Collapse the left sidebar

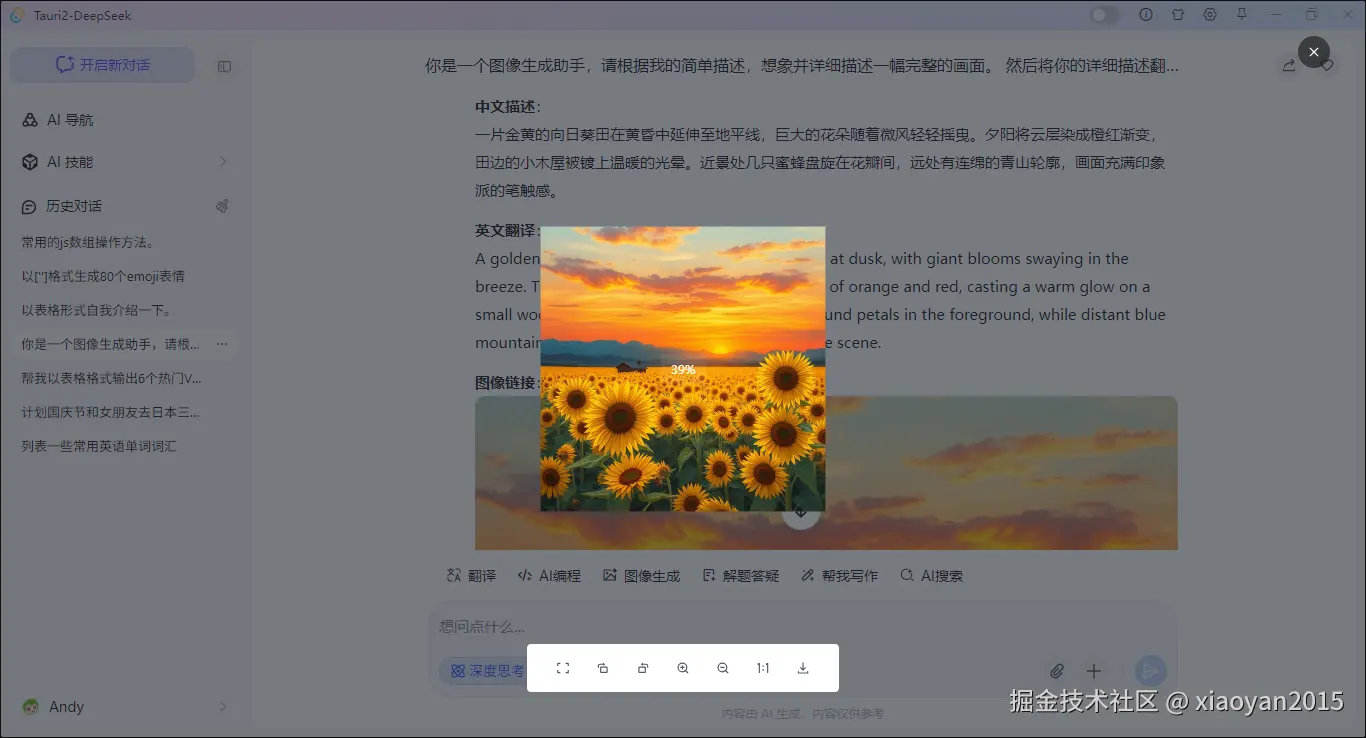click(x=224, y=66)
